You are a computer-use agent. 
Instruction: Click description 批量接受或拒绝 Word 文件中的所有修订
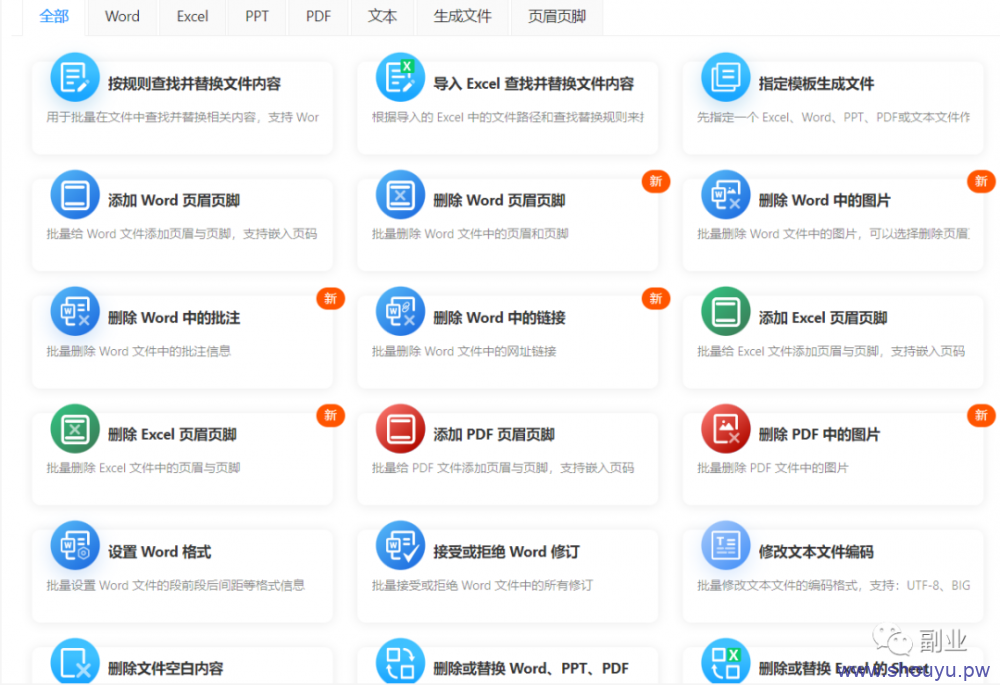(x=482, y=586)
